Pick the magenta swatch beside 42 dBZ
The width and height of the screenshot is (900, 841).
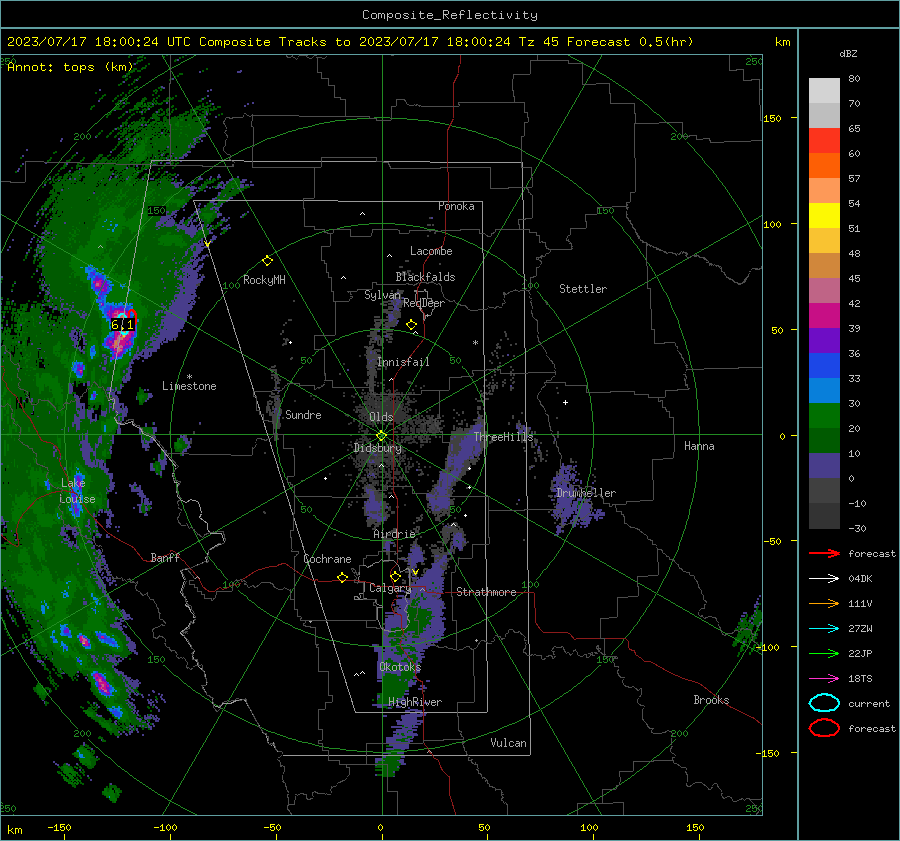pyautogui.click(x=824, y=315)
